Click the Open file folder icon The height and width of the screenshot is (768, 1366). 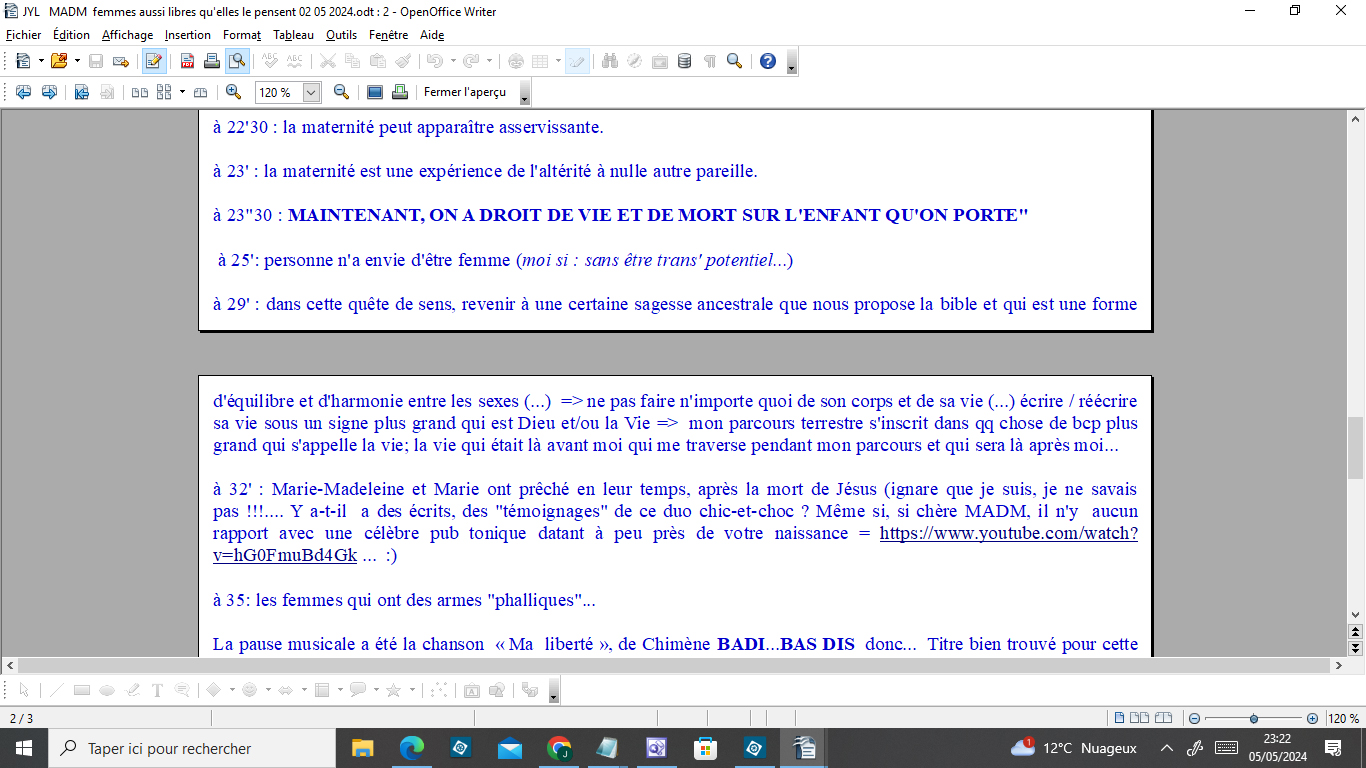click(59, 61)
